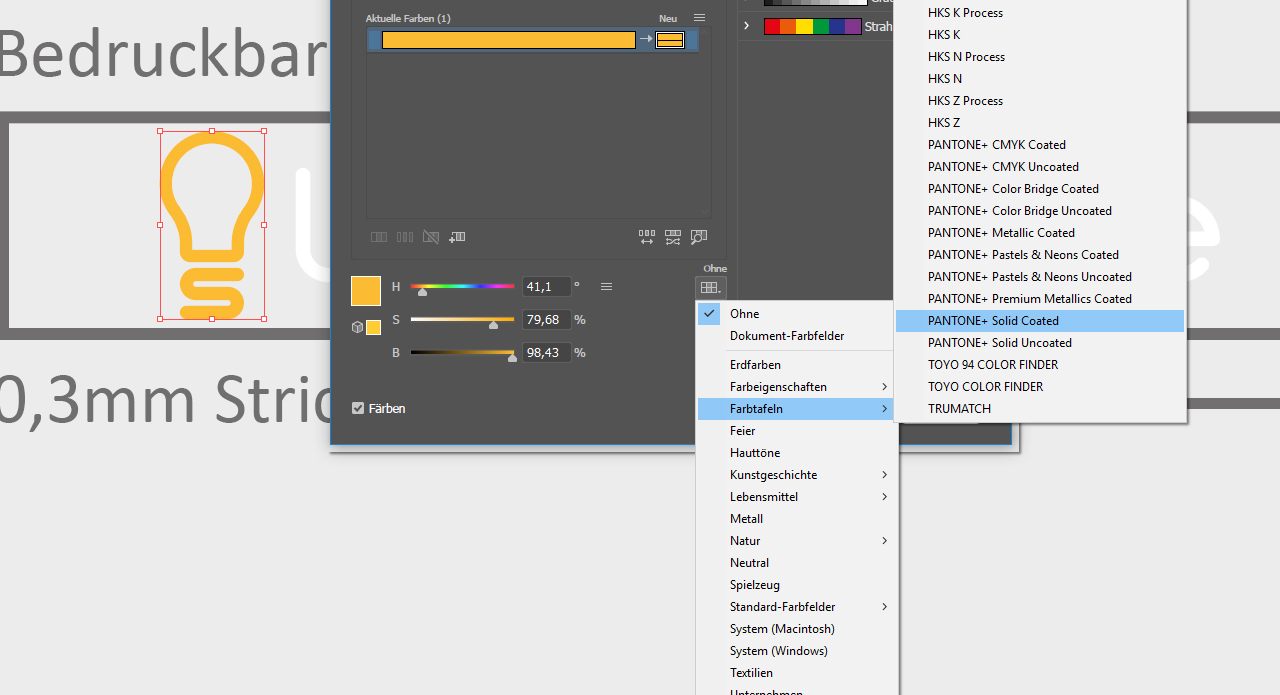Viewport: 1280px width, 695px height.
Task: Open the Natur submenu
Action: [x=796, y=541]
